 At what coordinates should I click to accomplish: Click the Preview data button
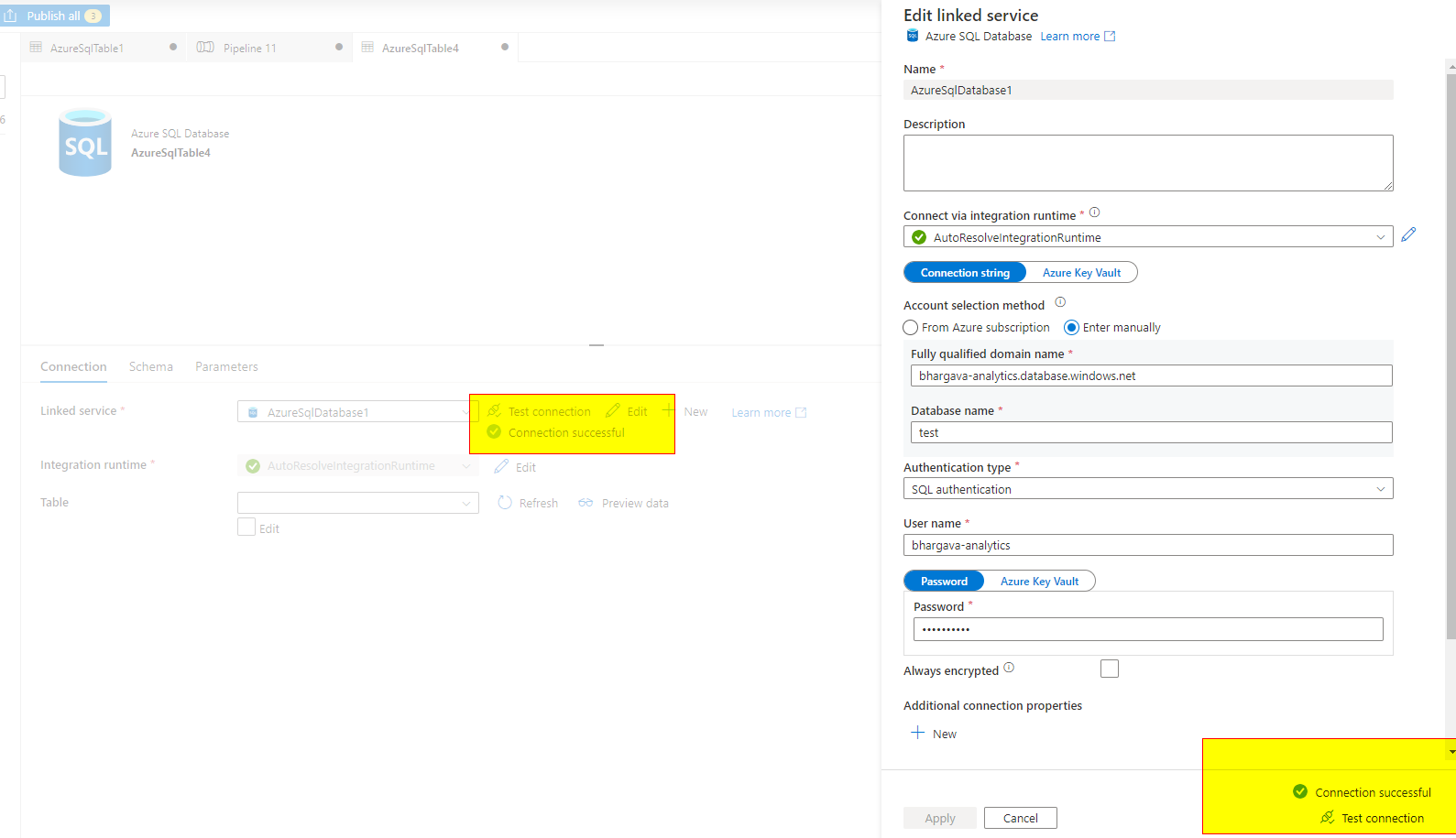(624, 503)
